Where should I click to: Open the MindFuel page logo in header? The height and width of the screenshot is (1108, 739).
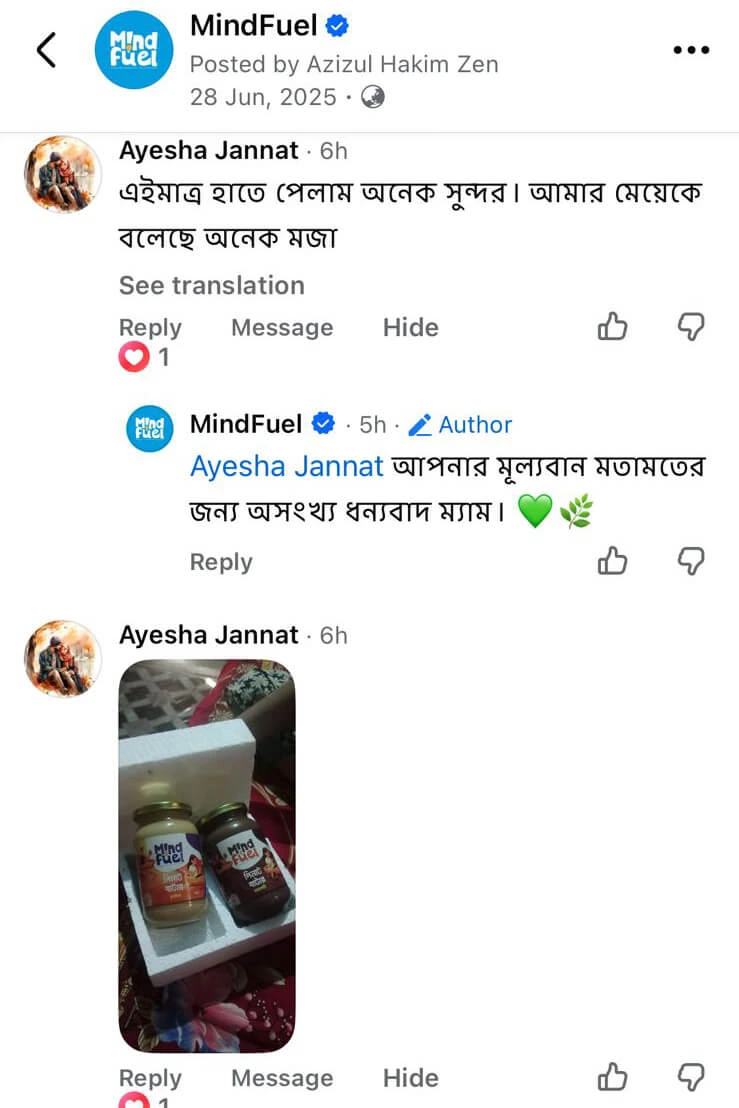(133, 50)
